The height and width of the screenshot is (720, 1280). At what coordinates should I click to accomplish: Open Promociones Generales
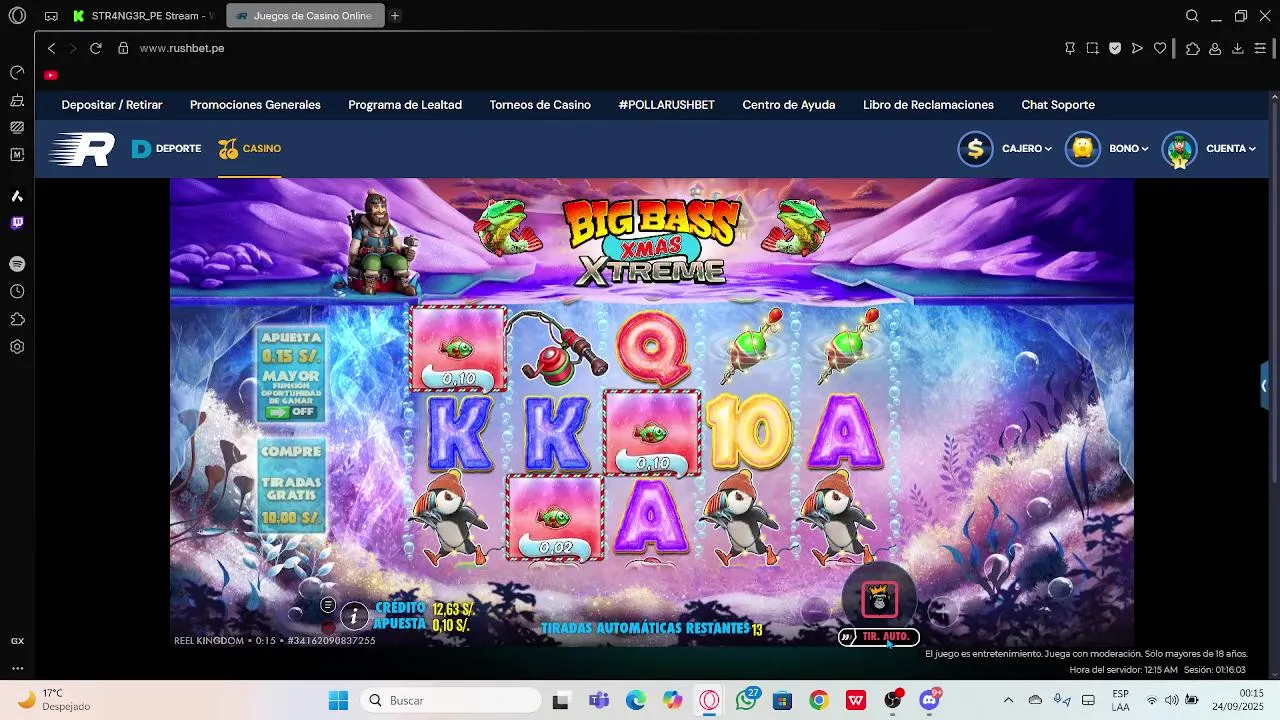click(255, 105)
